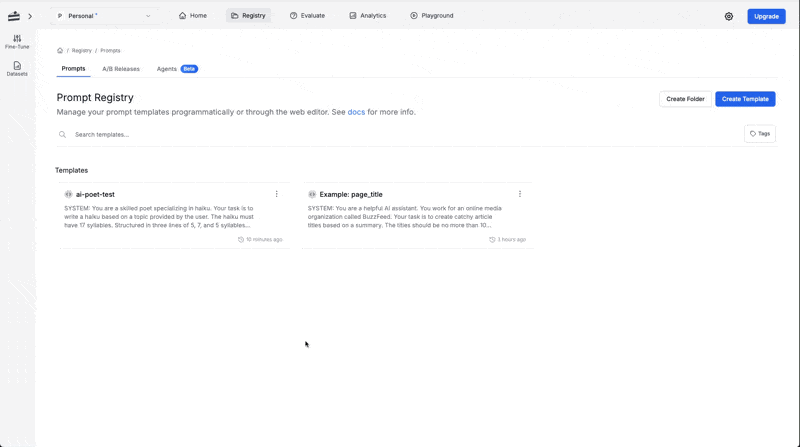800x447 pixels.
Task: Open the Tags filter button
Action: [x=760, y=134]
